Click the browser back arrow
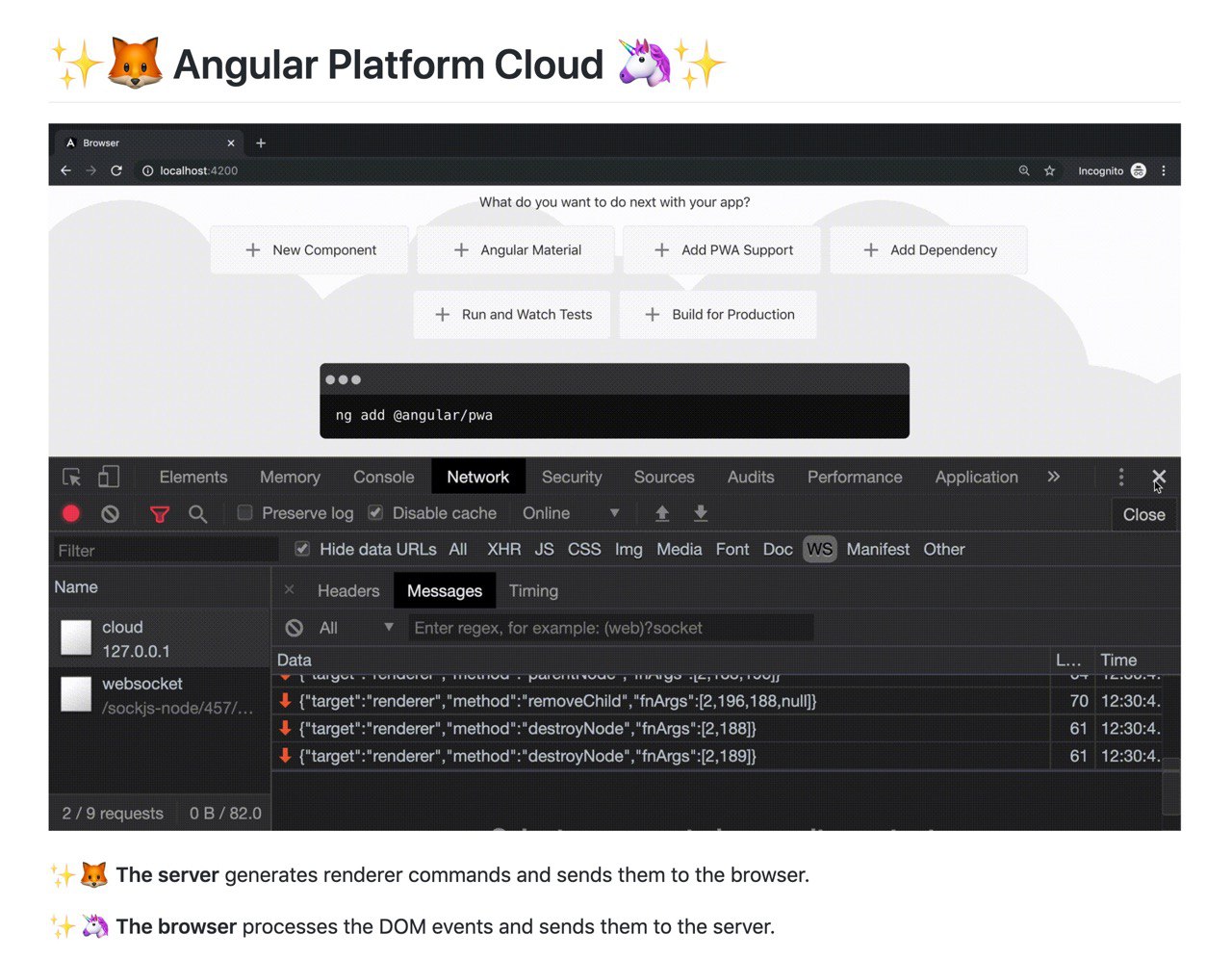Screen dimensions: 1232x960 coord(65,170)
